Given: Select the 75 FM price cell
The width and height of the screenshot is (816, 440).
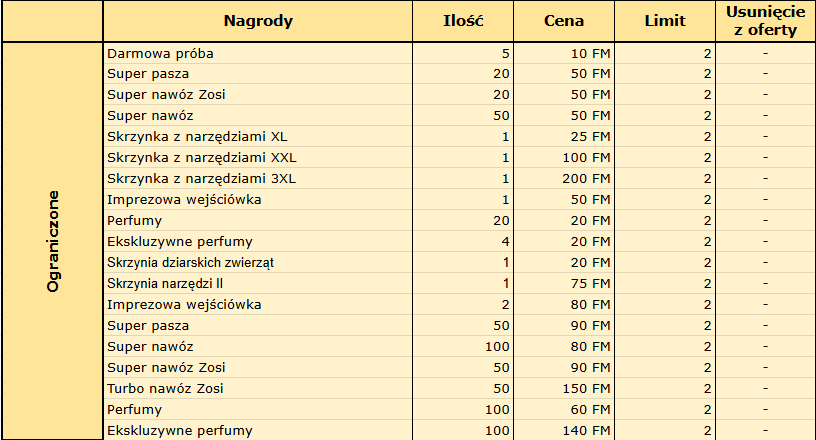Looking at the screenshot, I should [x=564, y=283].
